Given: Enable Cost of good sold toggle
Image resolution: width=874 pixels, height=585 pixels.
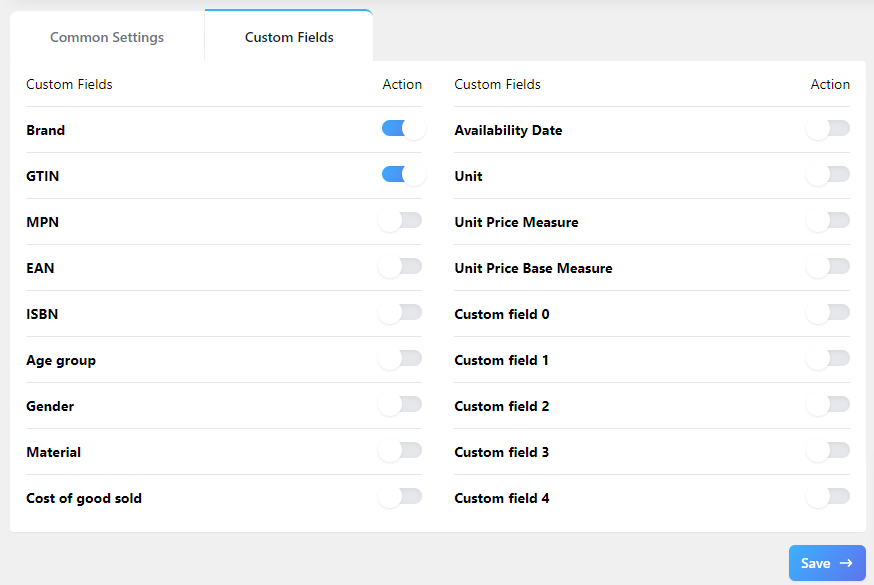Looking at the screenshot, I should coord(402,497).
